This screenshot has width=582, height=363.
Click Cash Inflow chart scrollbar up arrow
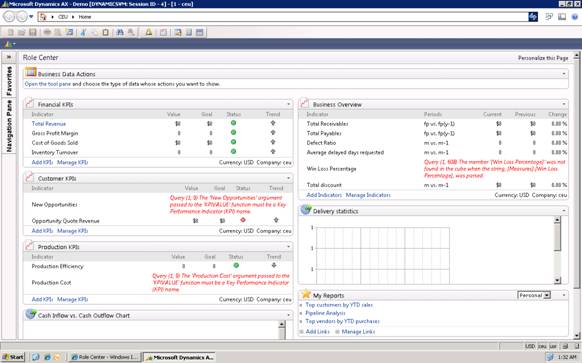point(282,325)
